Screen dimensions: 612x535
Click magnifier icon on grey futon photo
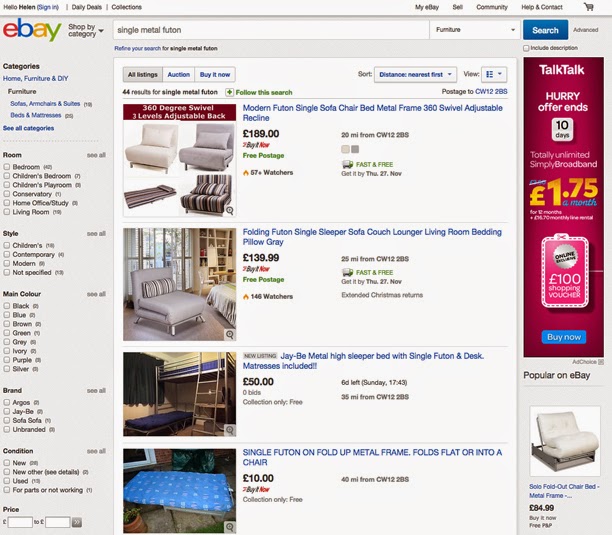point(230,334)
